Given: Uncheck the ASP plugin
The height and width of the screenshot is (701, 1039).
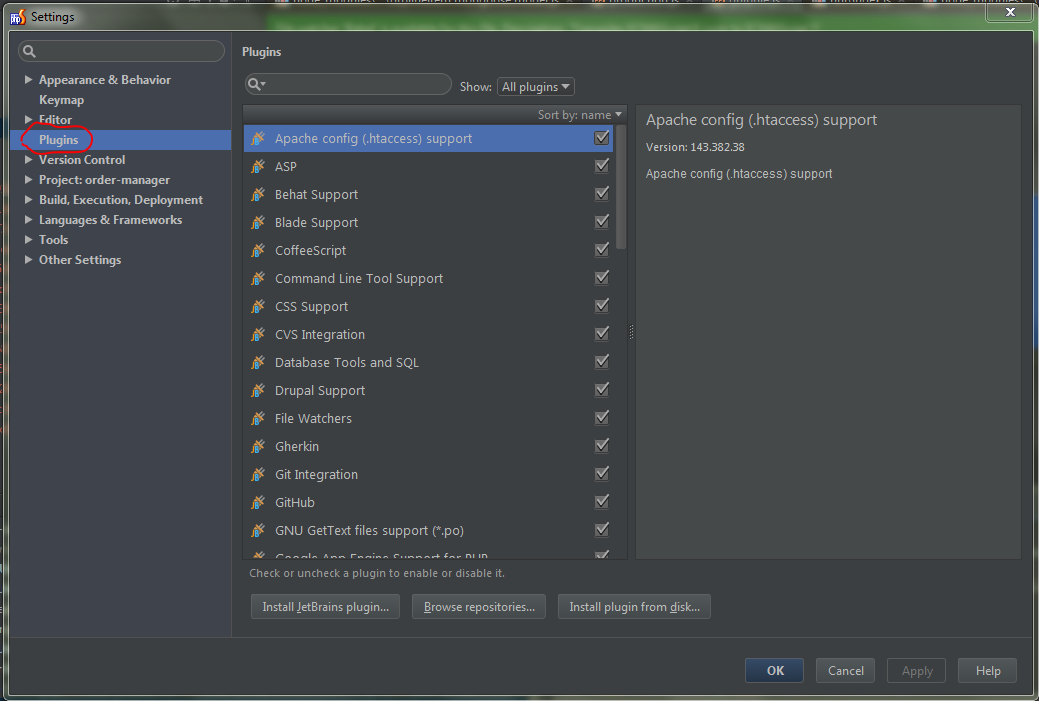Looking at the screenshot, I should pyautogui.click(x=602, y=166).
